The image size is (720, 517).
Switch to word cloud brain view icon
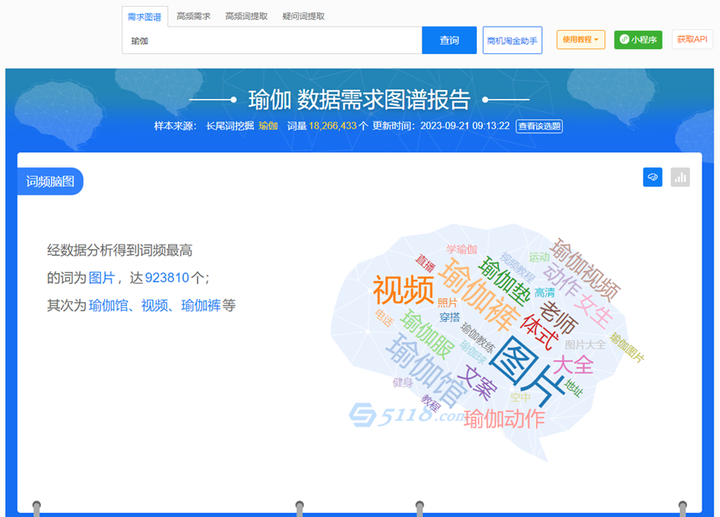[652, 177]
